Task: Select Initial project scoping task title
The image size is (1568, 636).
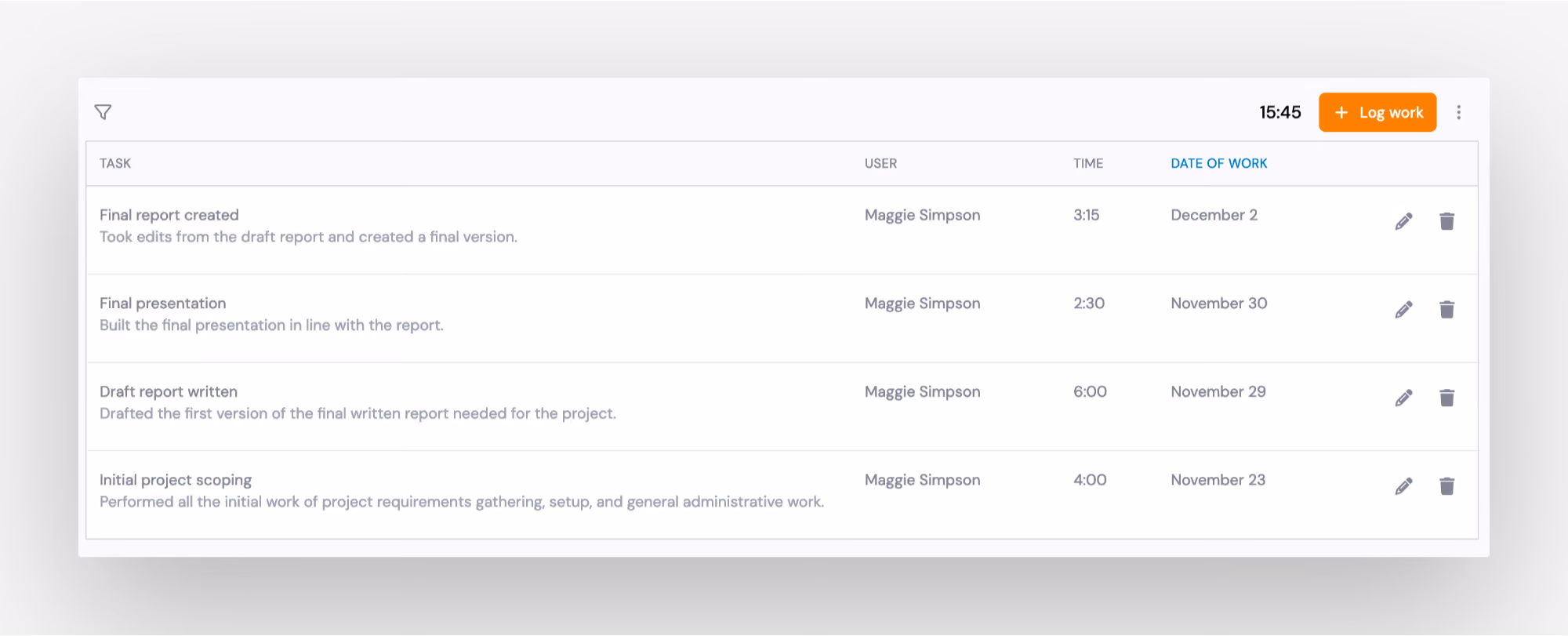Action: click(x=176, y=480)
